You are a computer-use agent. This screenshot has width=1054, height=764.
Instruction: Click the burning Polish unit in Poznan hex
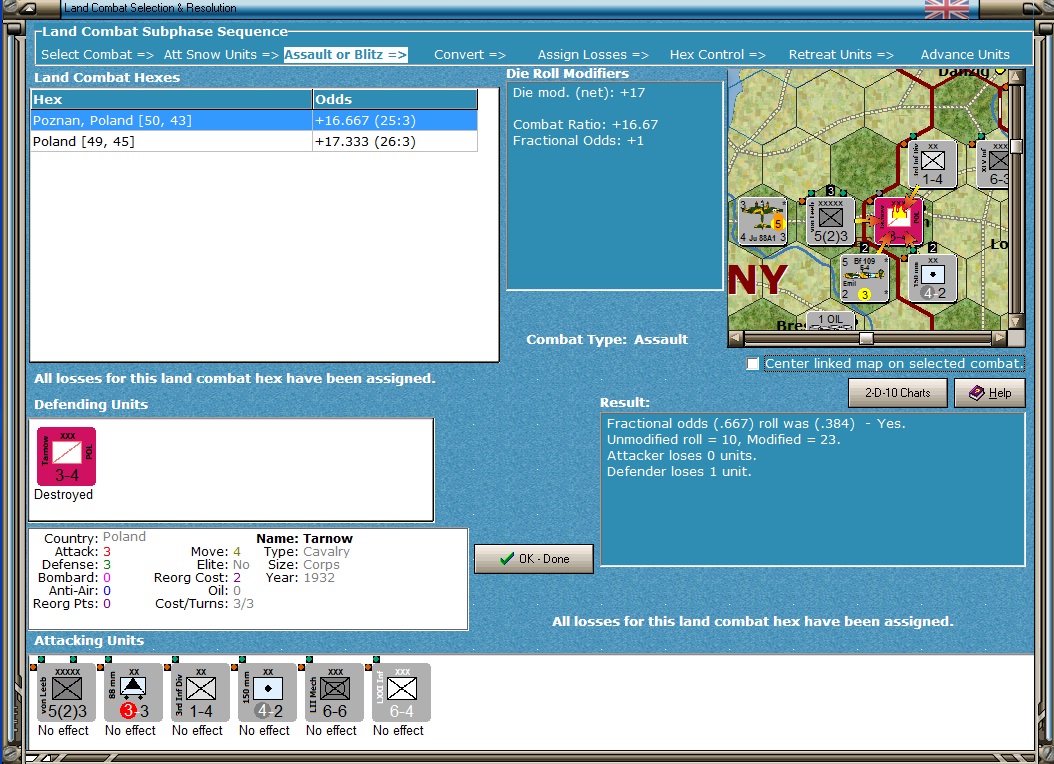click(898, 221)
